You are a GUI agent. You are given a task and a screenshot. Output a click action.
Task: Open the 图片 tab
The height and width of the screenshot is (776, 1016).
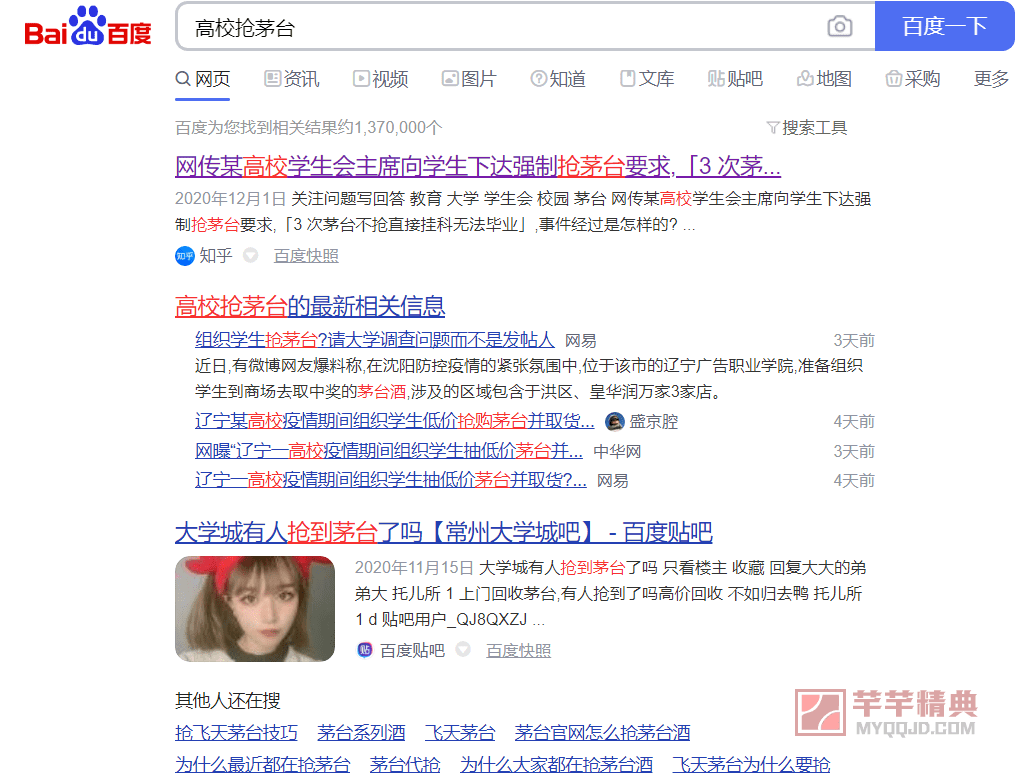coord(469,79)
